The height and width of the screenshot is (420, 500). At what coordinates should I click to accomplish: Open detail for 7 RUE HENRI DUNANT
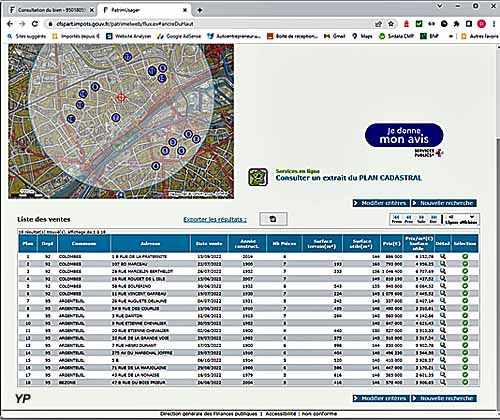[x=442, y=345]
